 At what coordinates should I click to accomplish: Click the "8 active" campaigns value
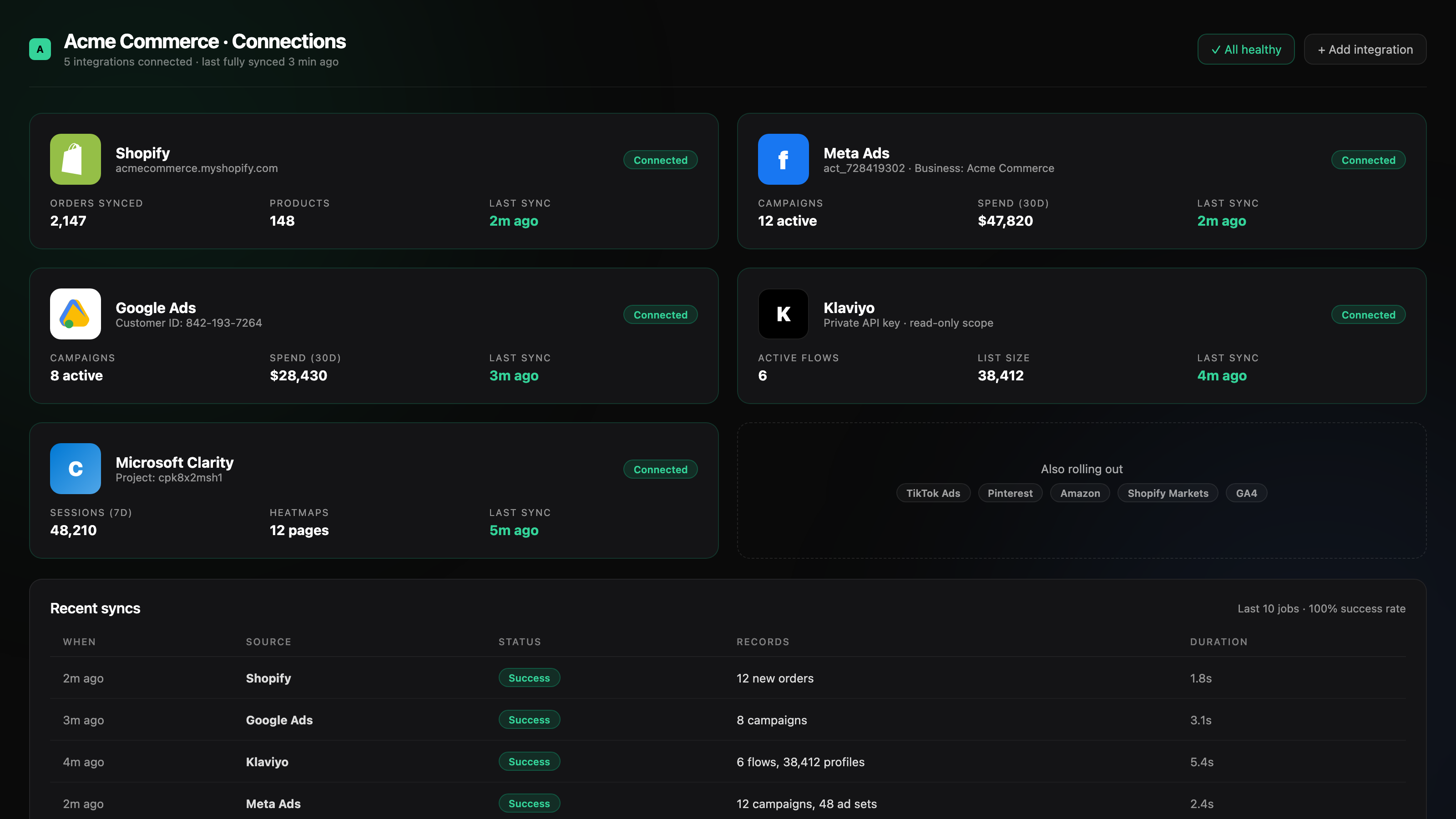click(x=76, y=376)
